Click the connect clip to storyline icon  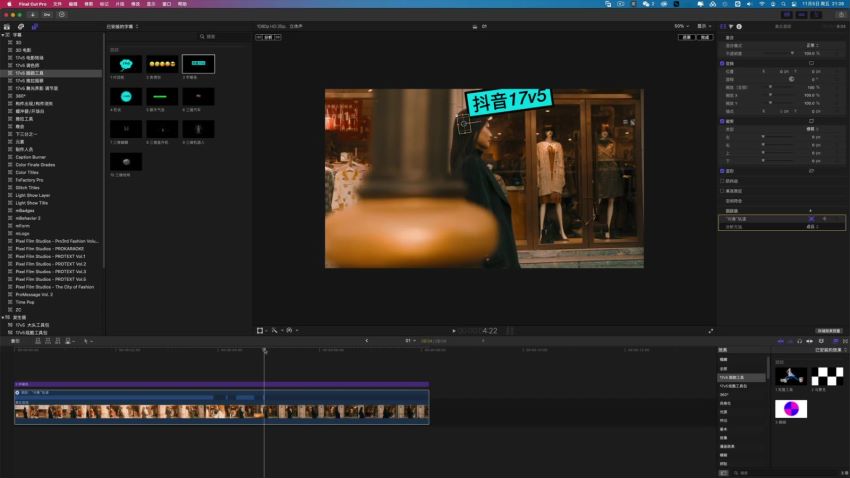(x=38, y=341)
